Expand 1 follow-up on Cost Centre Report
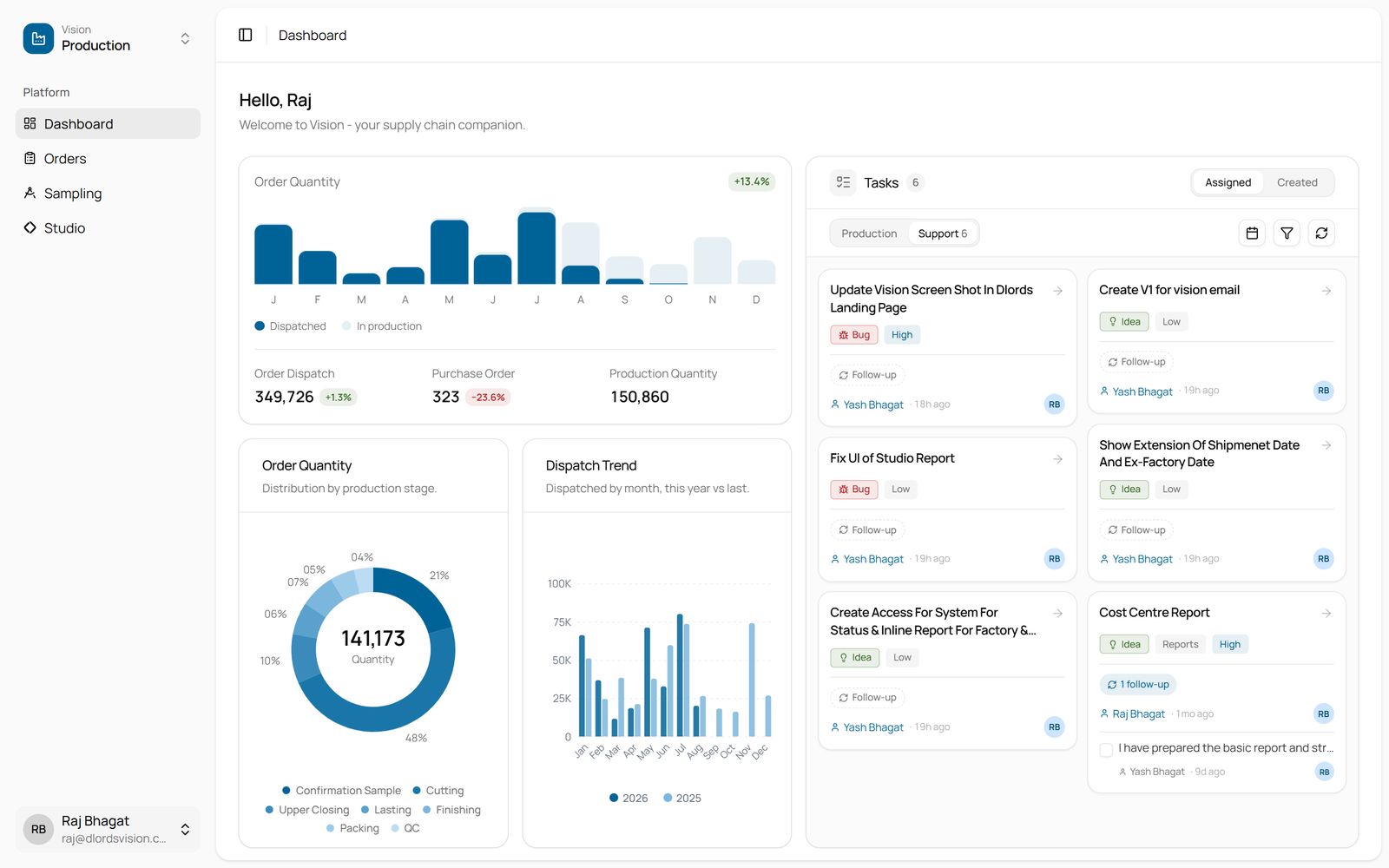This screenshot has width=1389, height=868. pos(1138,685)
